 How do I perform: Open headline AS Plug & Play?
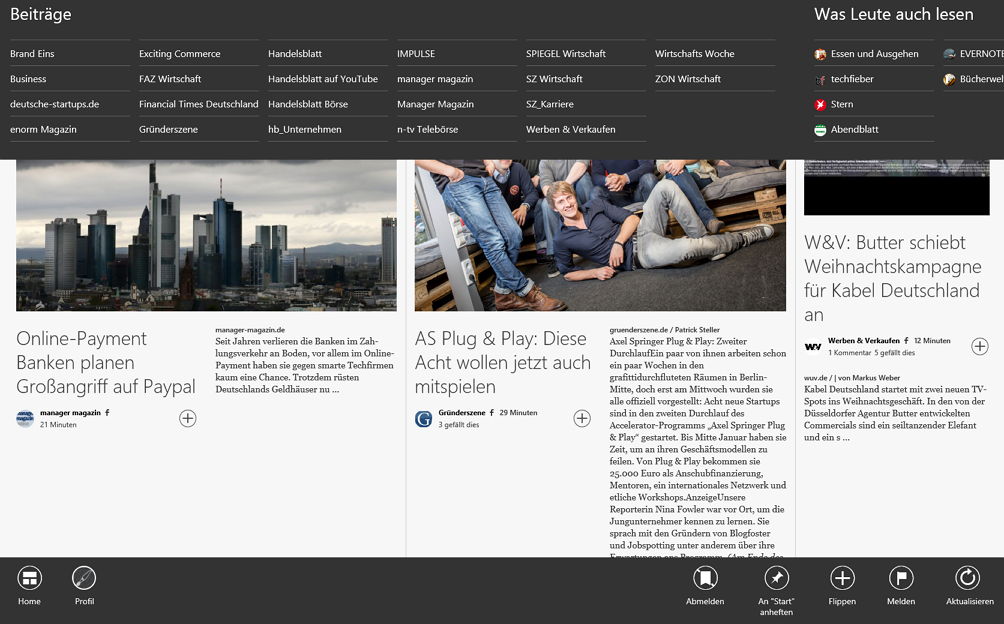[503, 362]
